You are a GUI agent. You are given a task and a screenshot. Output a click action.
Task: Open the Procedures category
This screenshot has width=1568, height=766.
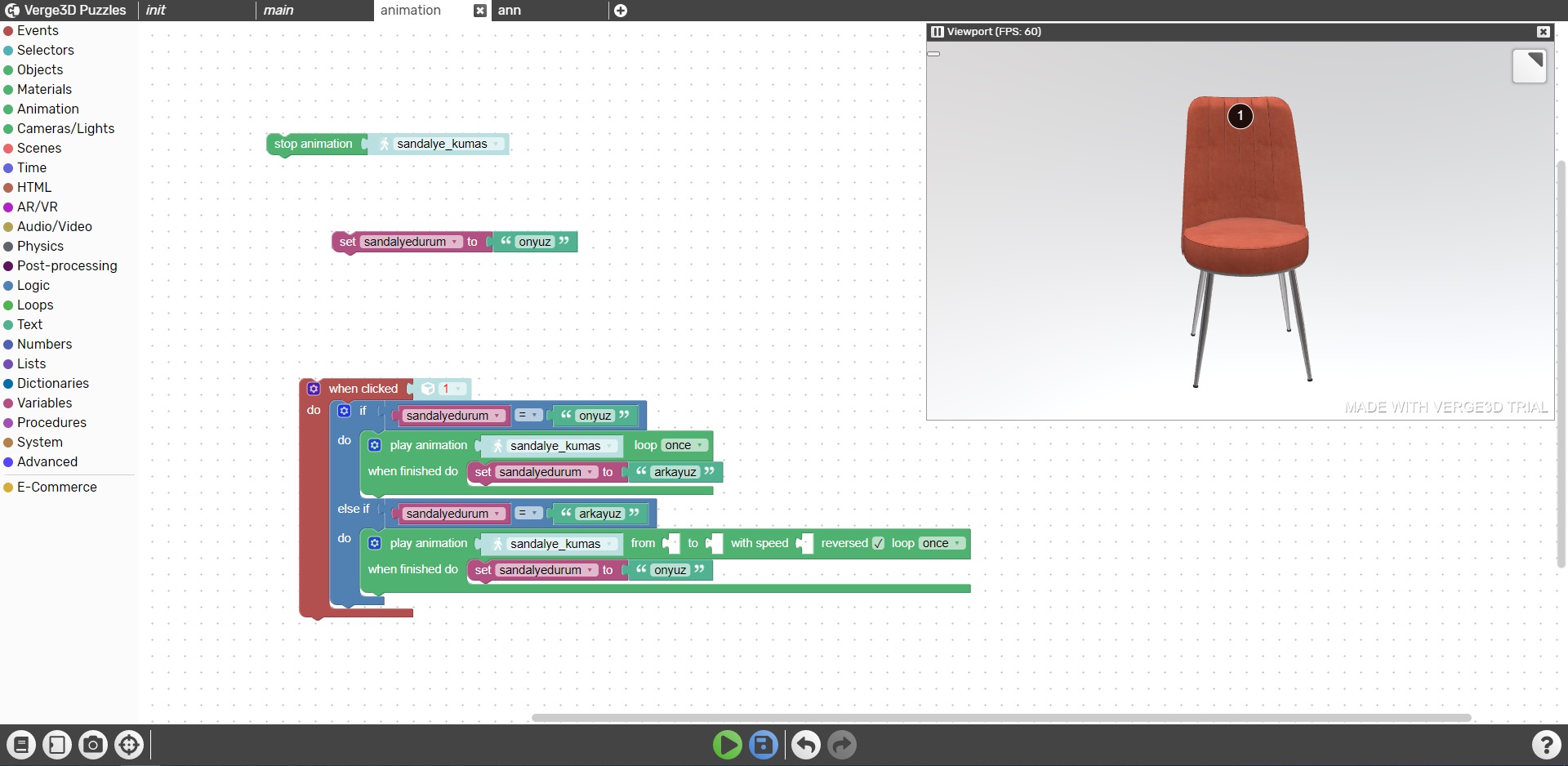[x=51, y=422]
